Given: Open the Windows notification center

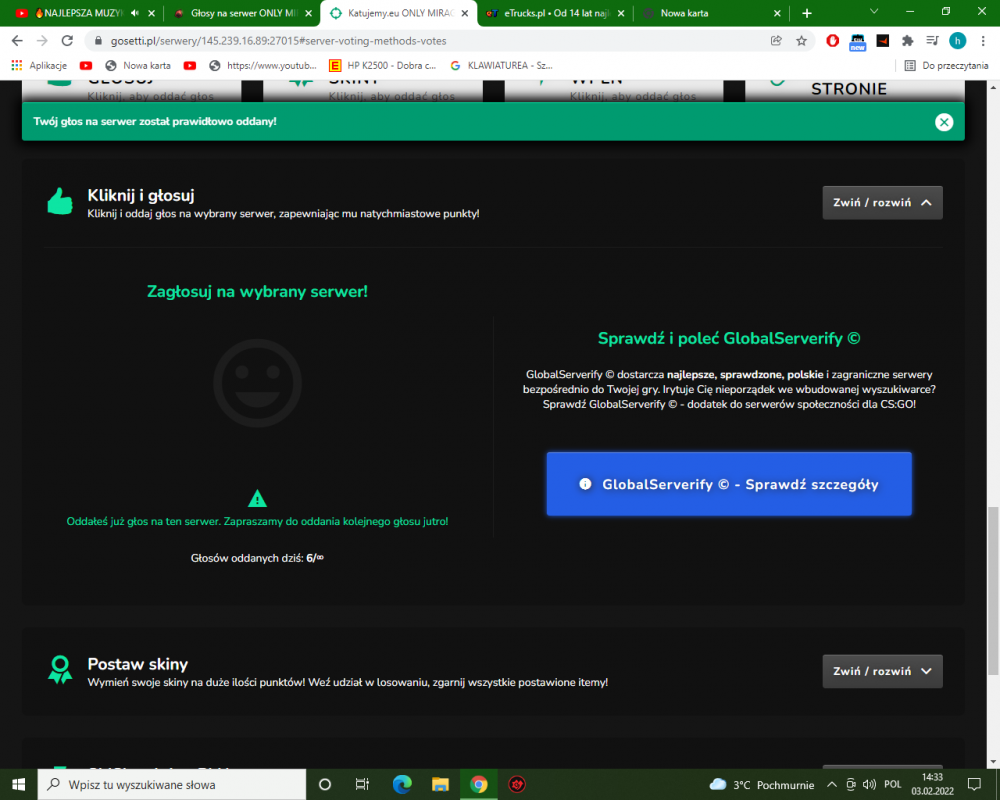Looking at the screenshot, I should (x=974, y=784).
